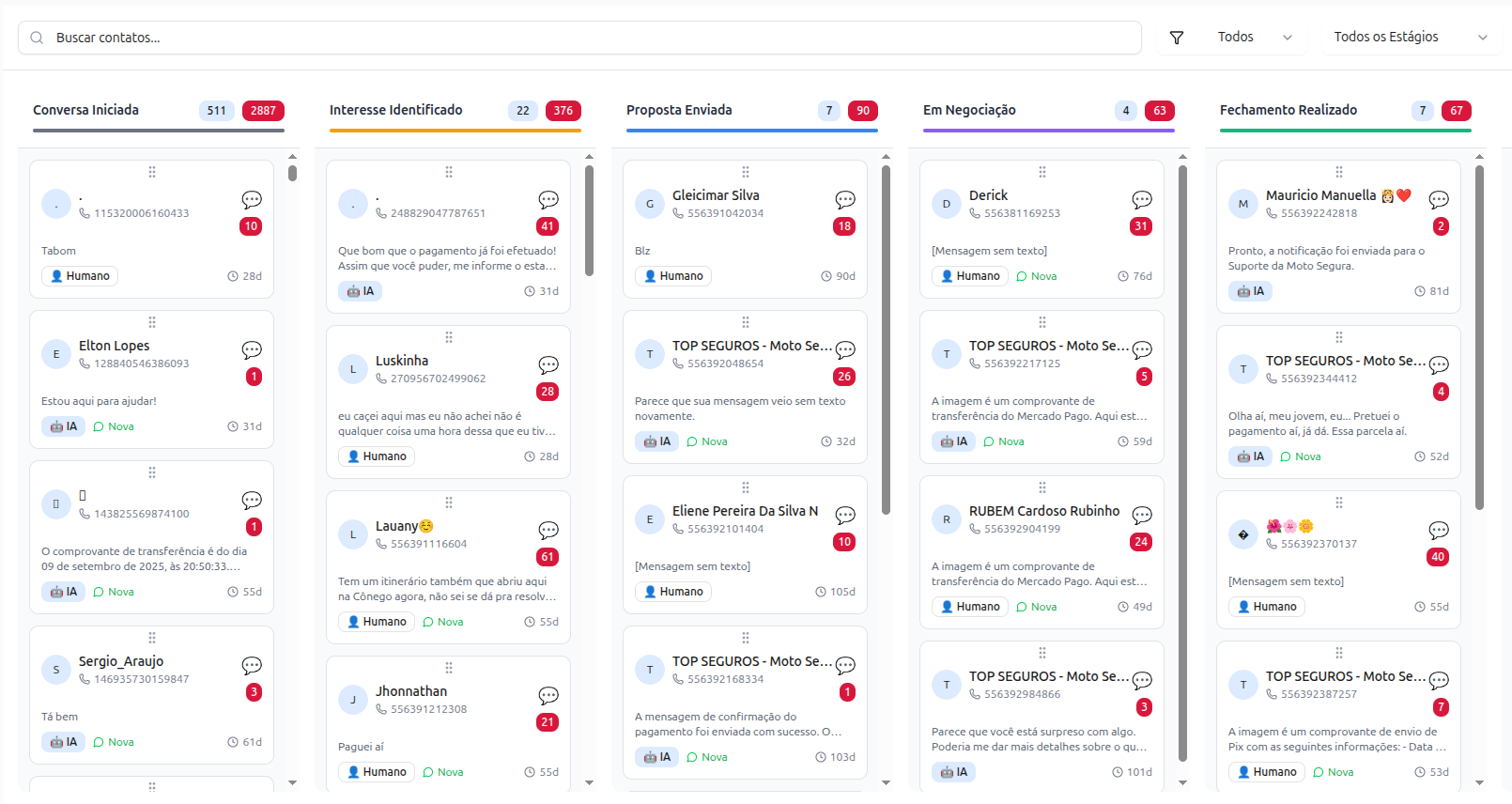The width and height of the screenshot is (1512, 804).
Task: Toggle Humano tag on Tabom card
Action: 80,276
